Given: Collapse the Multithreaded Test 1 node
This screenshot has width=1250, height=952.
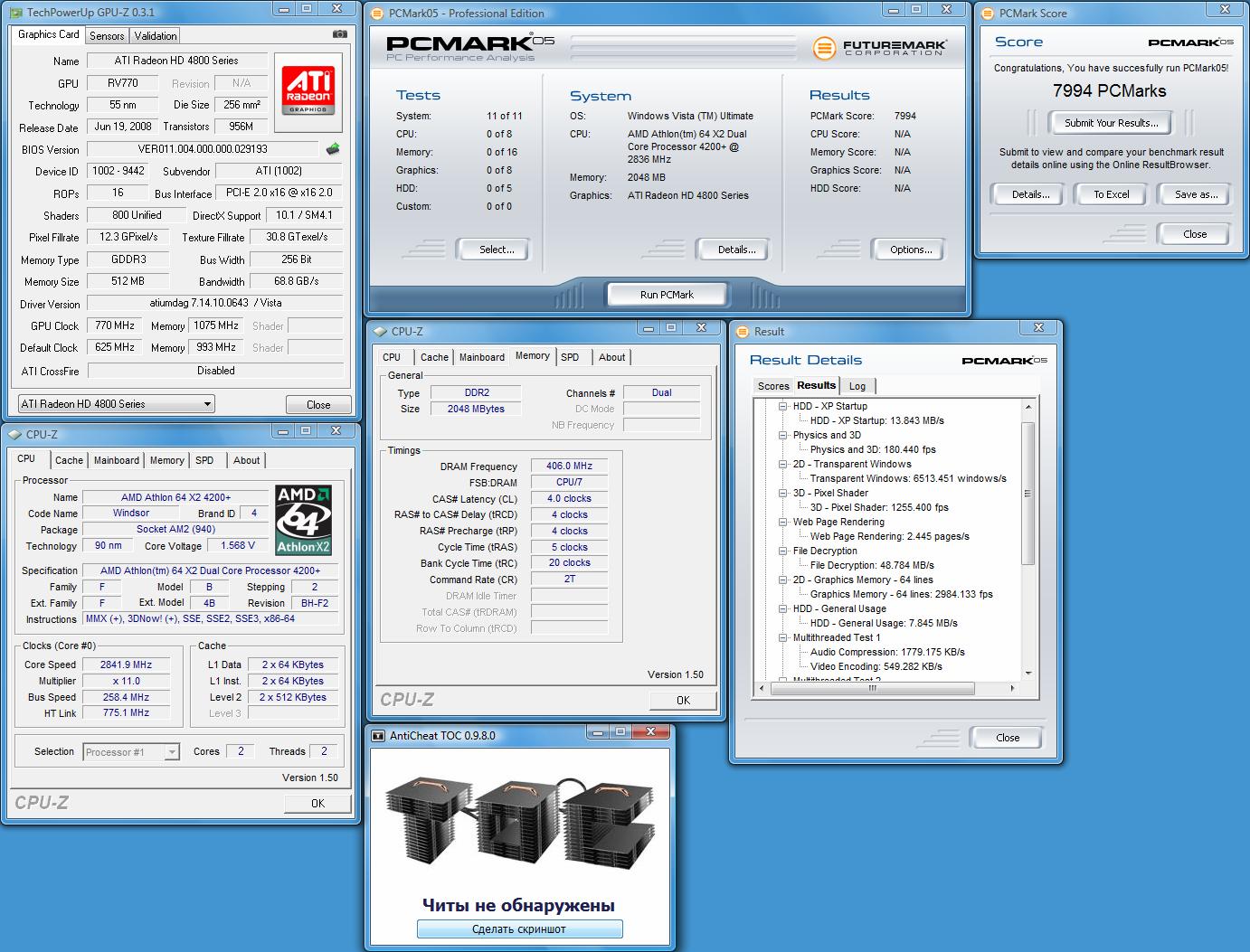Looking at the screenshot, I should click(x=783, y=638).
